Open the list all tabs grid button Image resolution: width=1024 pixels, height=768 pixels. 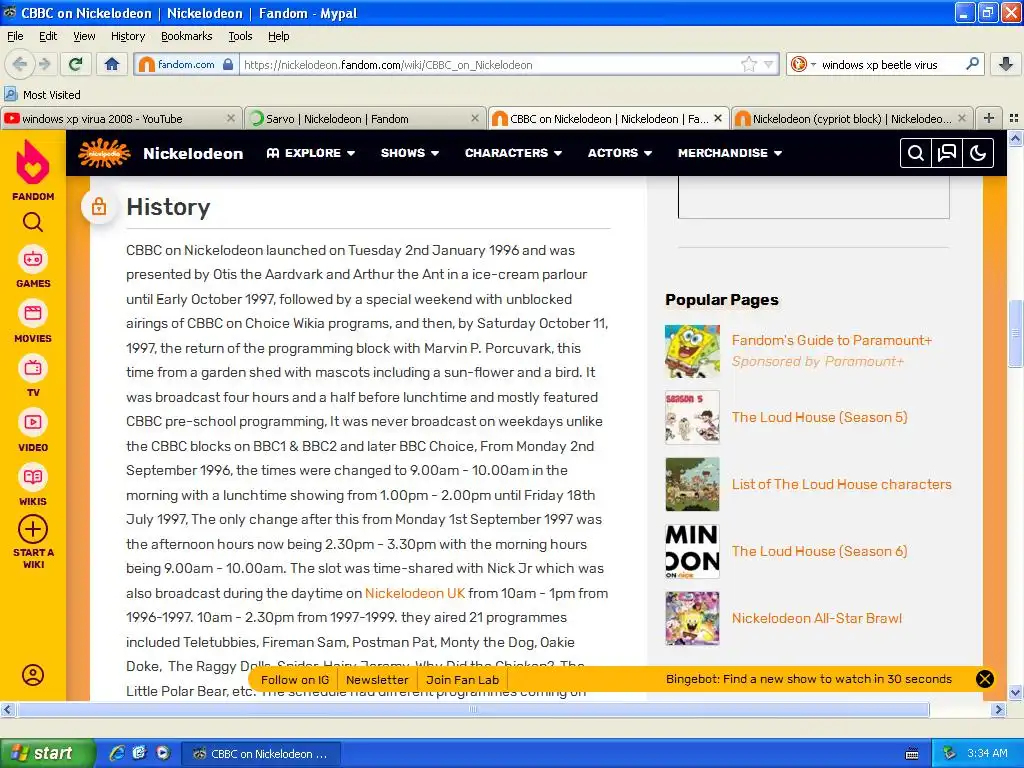tap(1014, 118)
